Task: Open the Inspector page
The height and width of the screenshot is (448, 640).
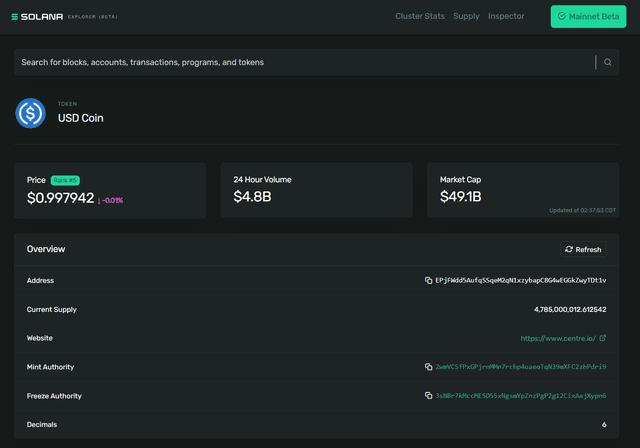Action: (x=506, y=16)
